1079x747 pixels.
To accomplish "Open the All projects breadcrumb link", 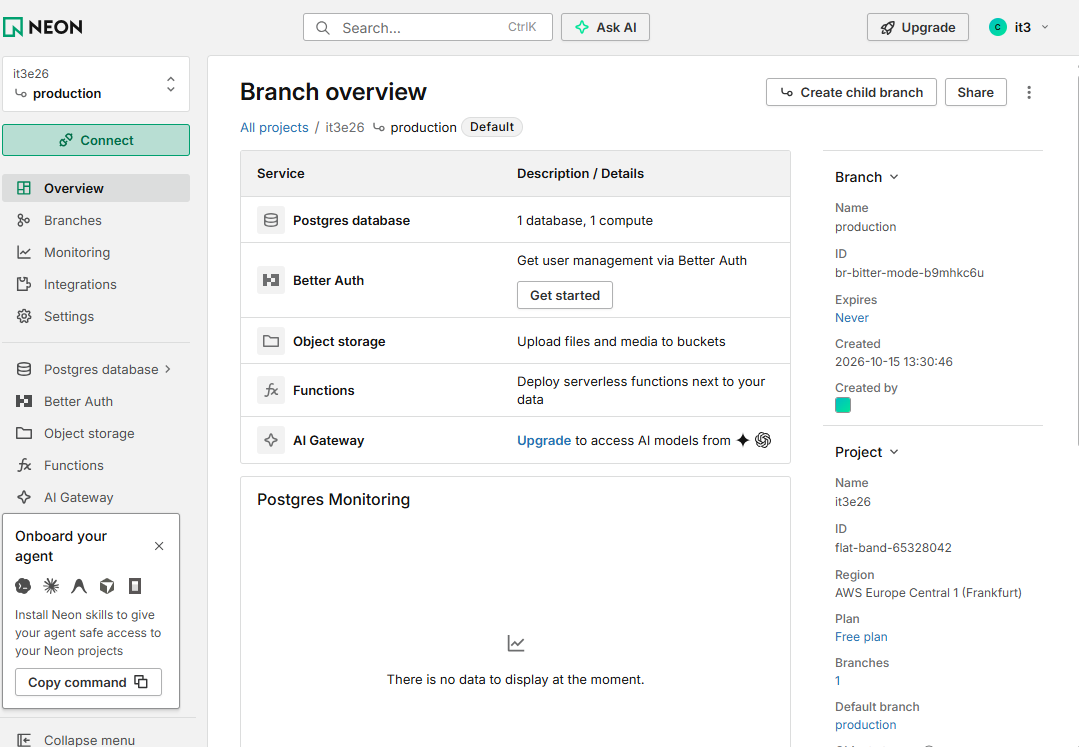I will click(274, 127).
